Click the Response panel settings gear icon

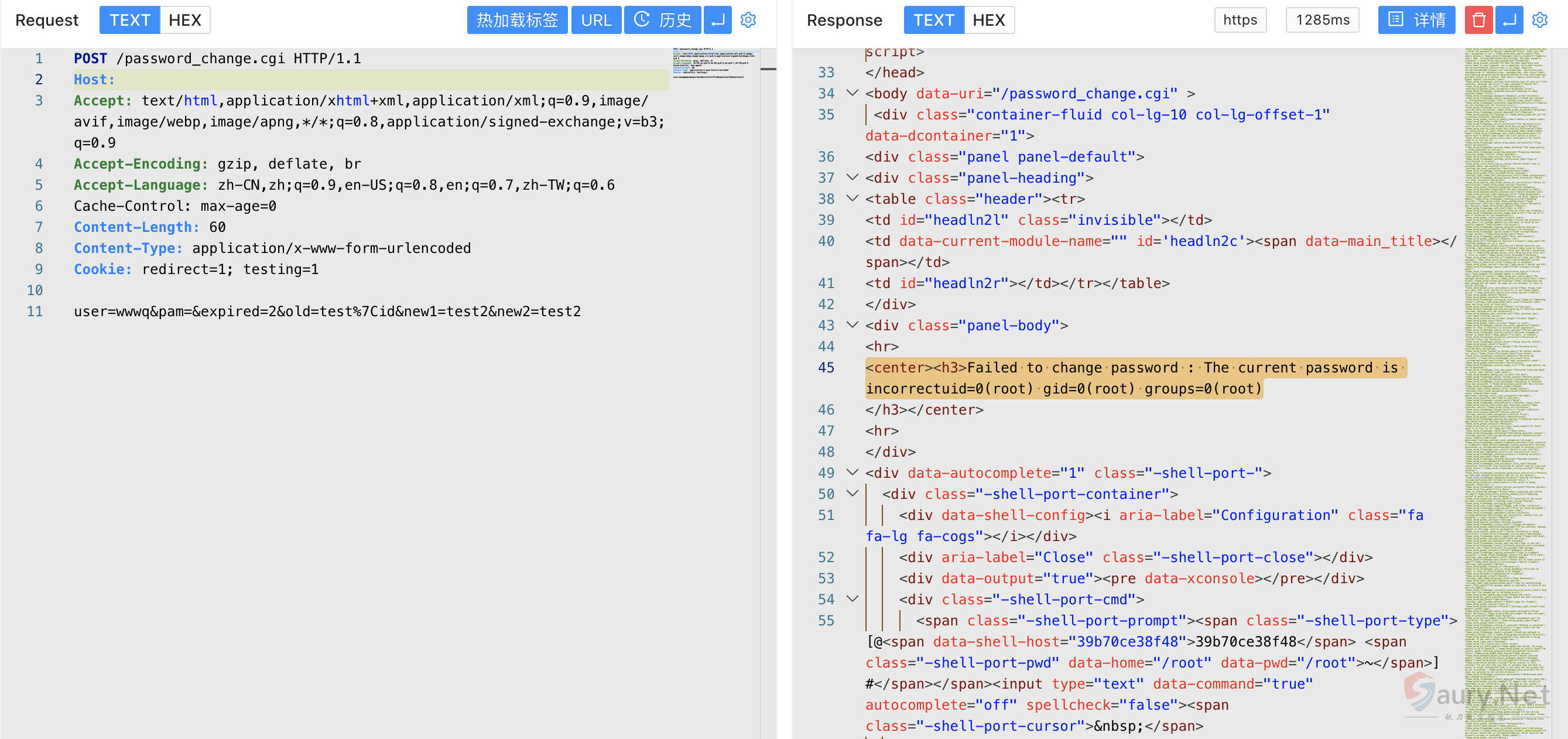tap(1540, 20)
